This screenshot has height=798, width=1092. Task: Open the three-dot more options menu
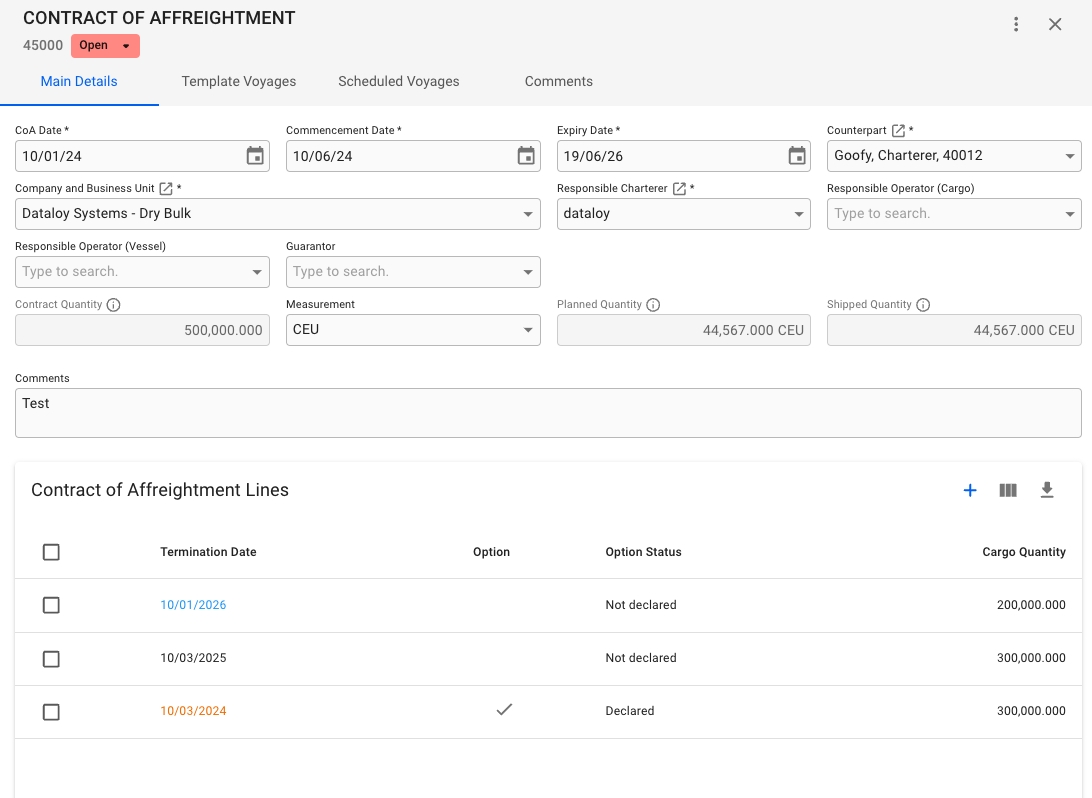(x=1016, y=25)
